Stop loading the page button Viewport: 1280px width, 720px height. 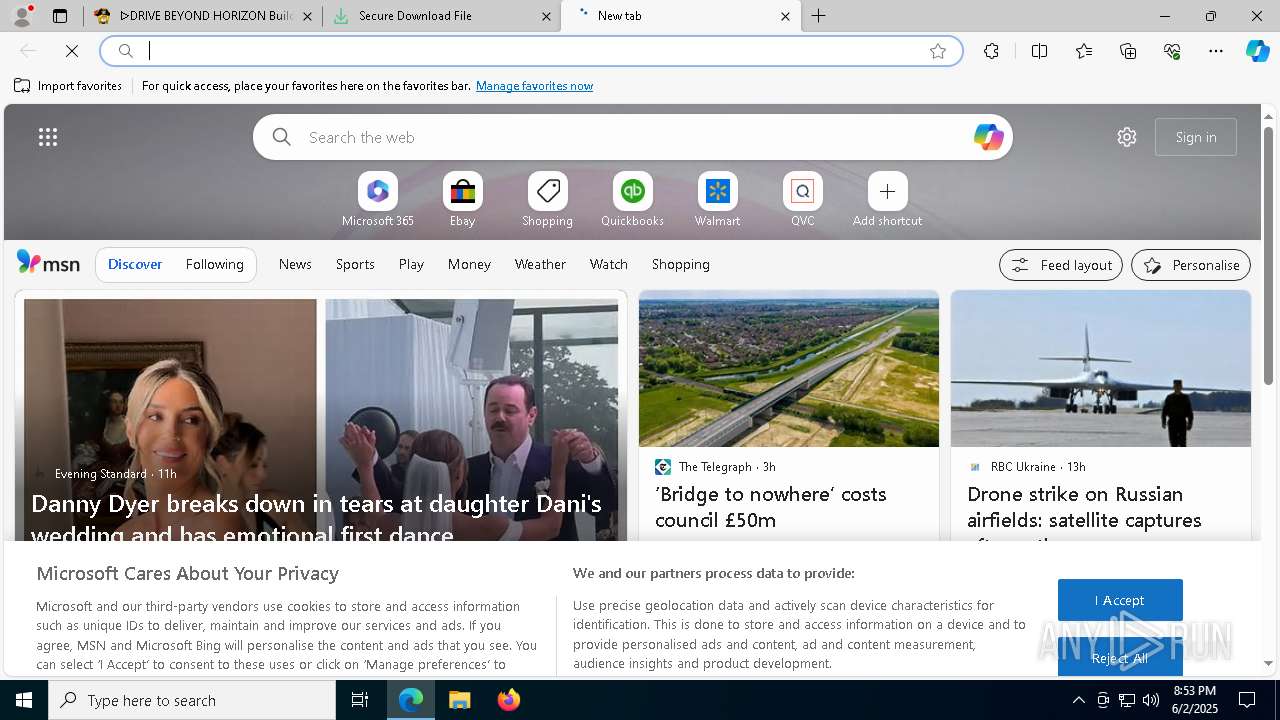pos(72,51)
